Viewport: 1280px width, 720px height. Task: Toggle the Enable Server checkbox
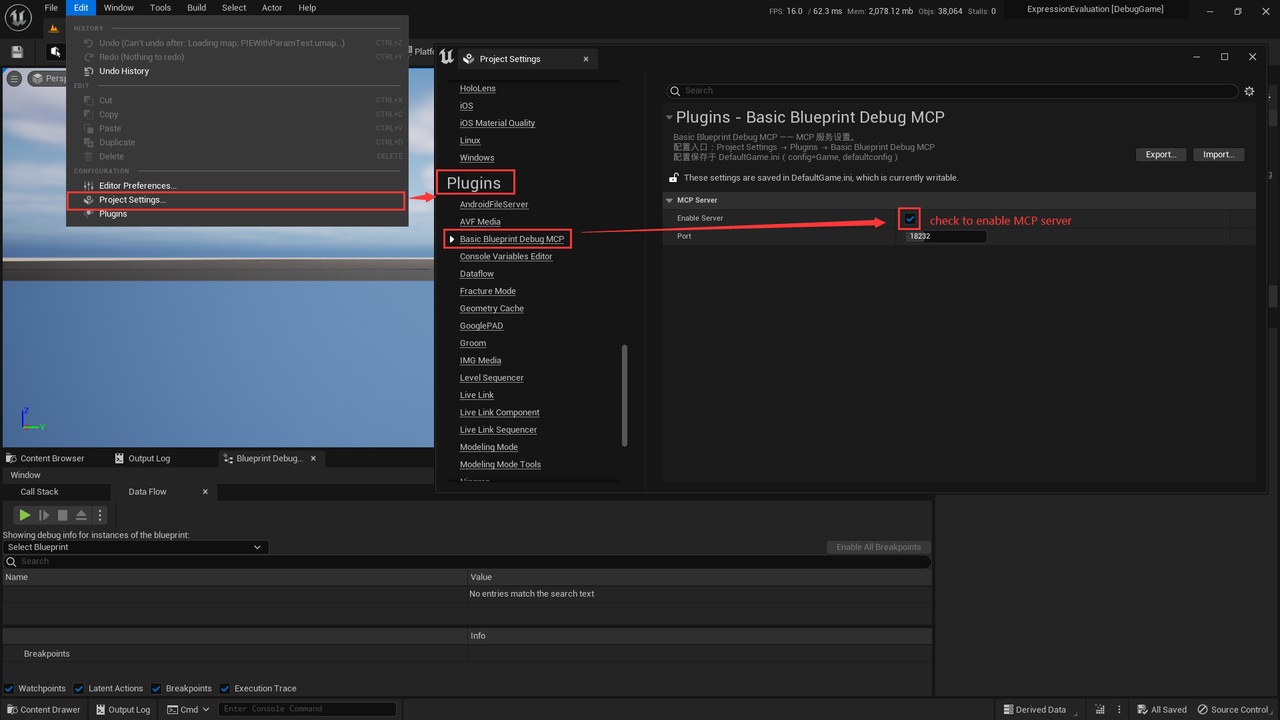point(910,218)
